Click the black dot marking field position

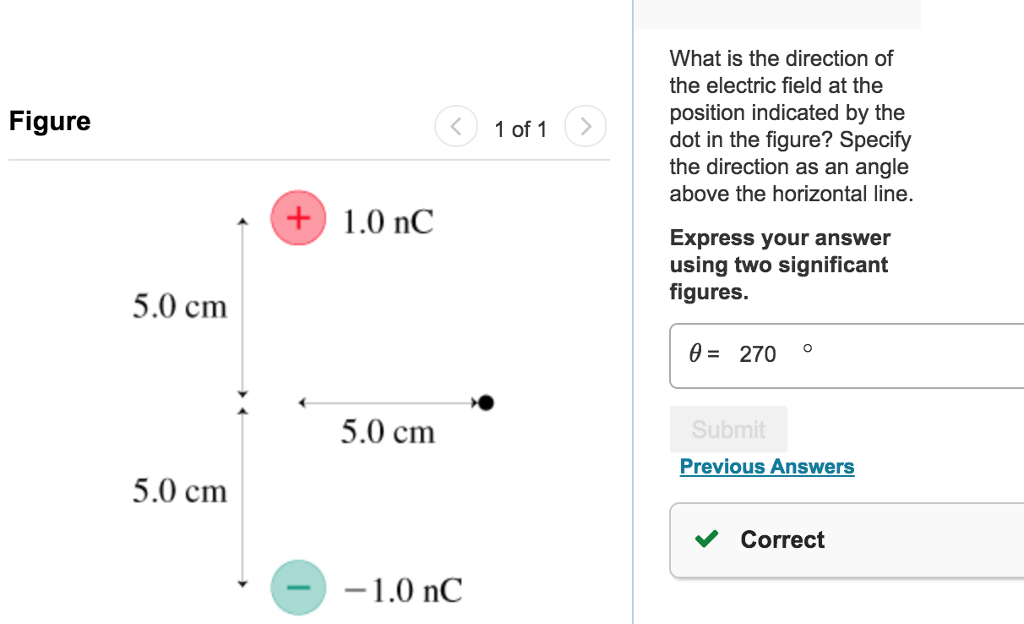pyautogui.click(x=487, y=402)
